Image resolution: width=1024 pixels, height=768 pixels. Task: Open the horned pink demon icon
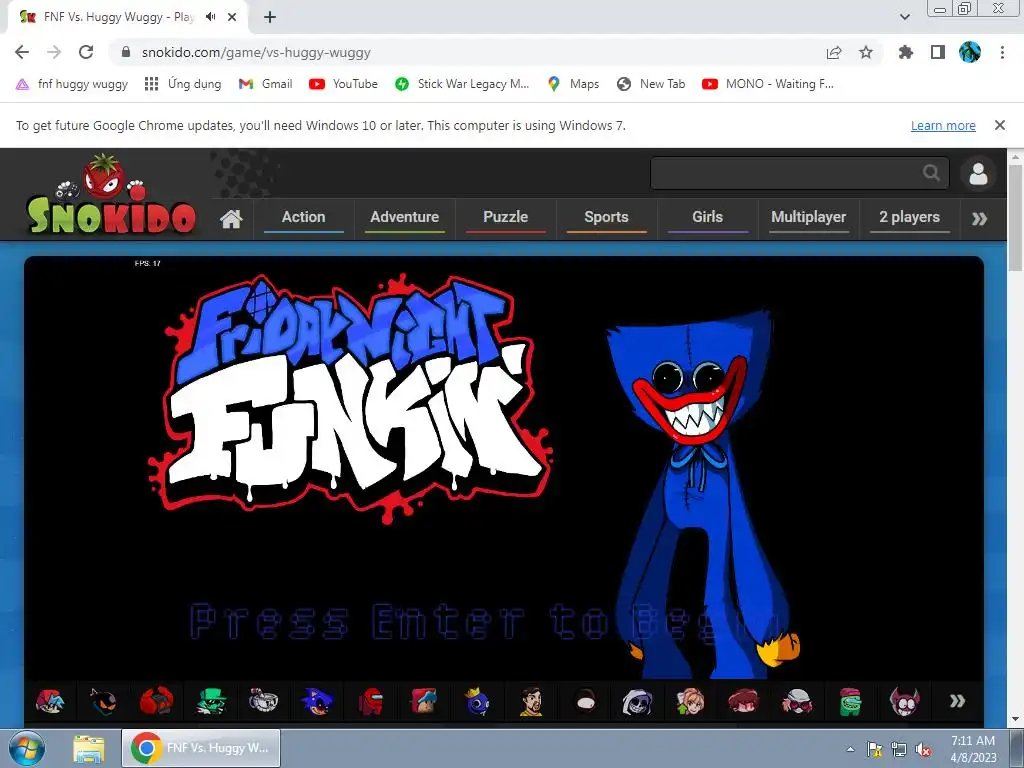(x=904, y=701)
